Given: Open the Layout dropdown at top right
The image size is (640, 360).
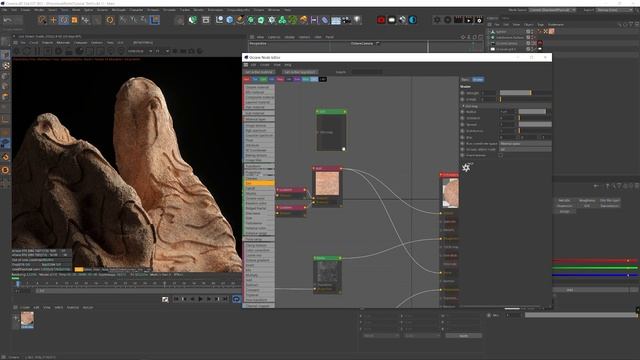Looking at the screenshot, I should click(613, 10).
